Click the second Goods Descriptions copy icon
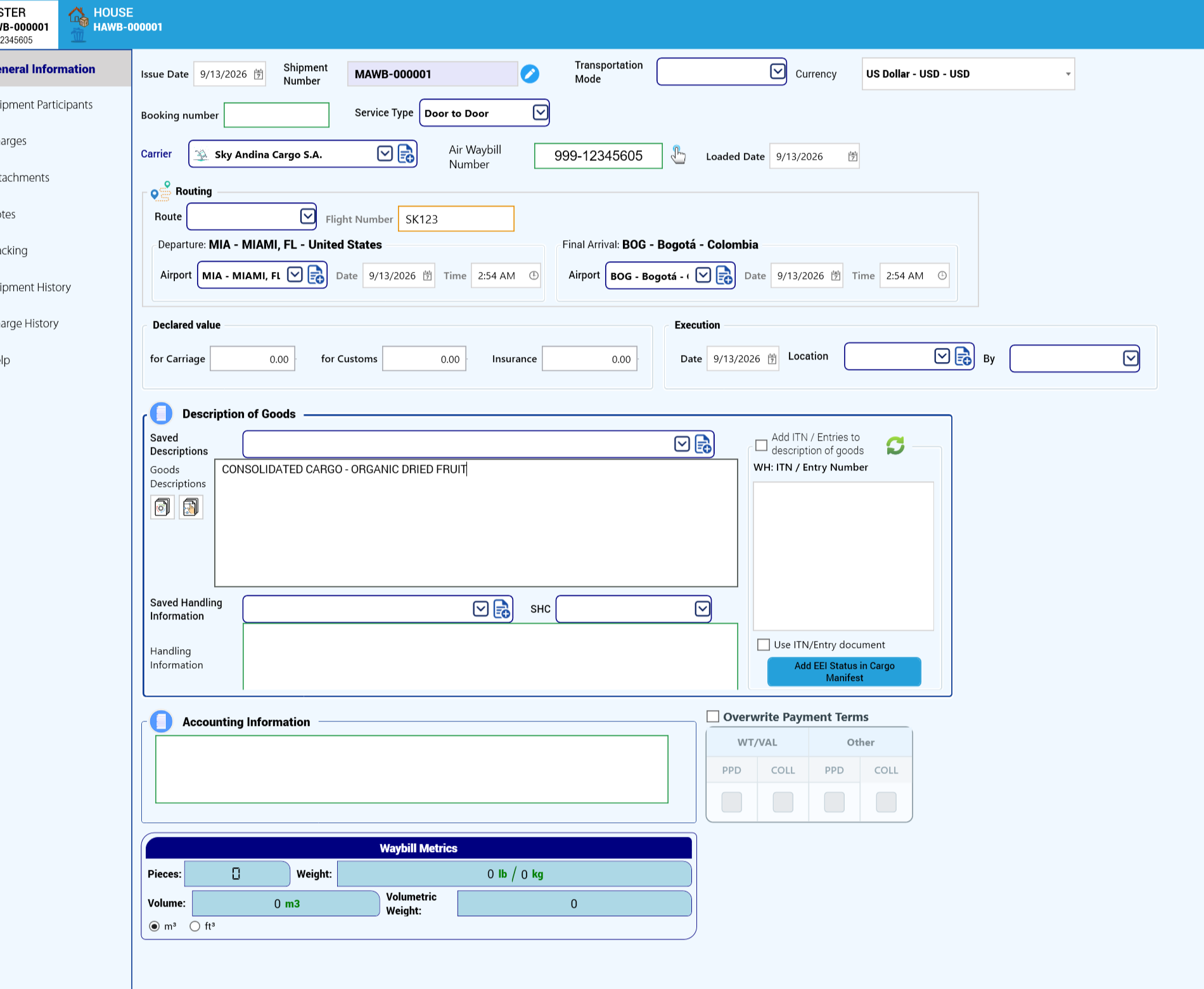 click(191, 507)
